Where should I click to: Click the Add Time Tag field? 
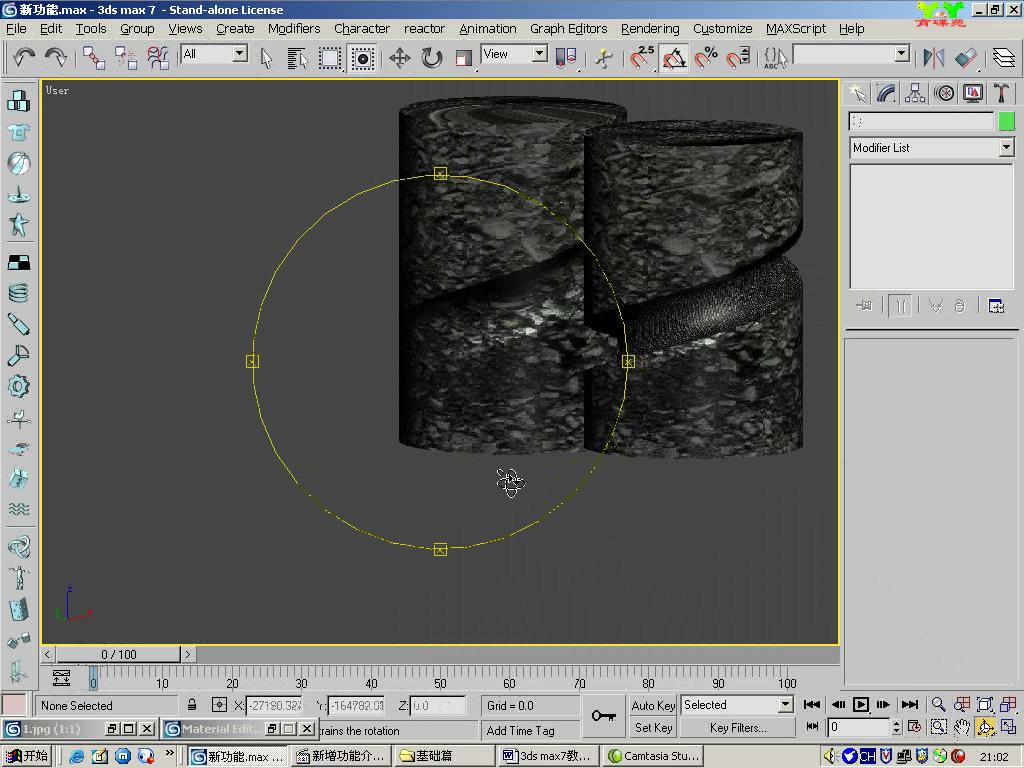[530, 730]
